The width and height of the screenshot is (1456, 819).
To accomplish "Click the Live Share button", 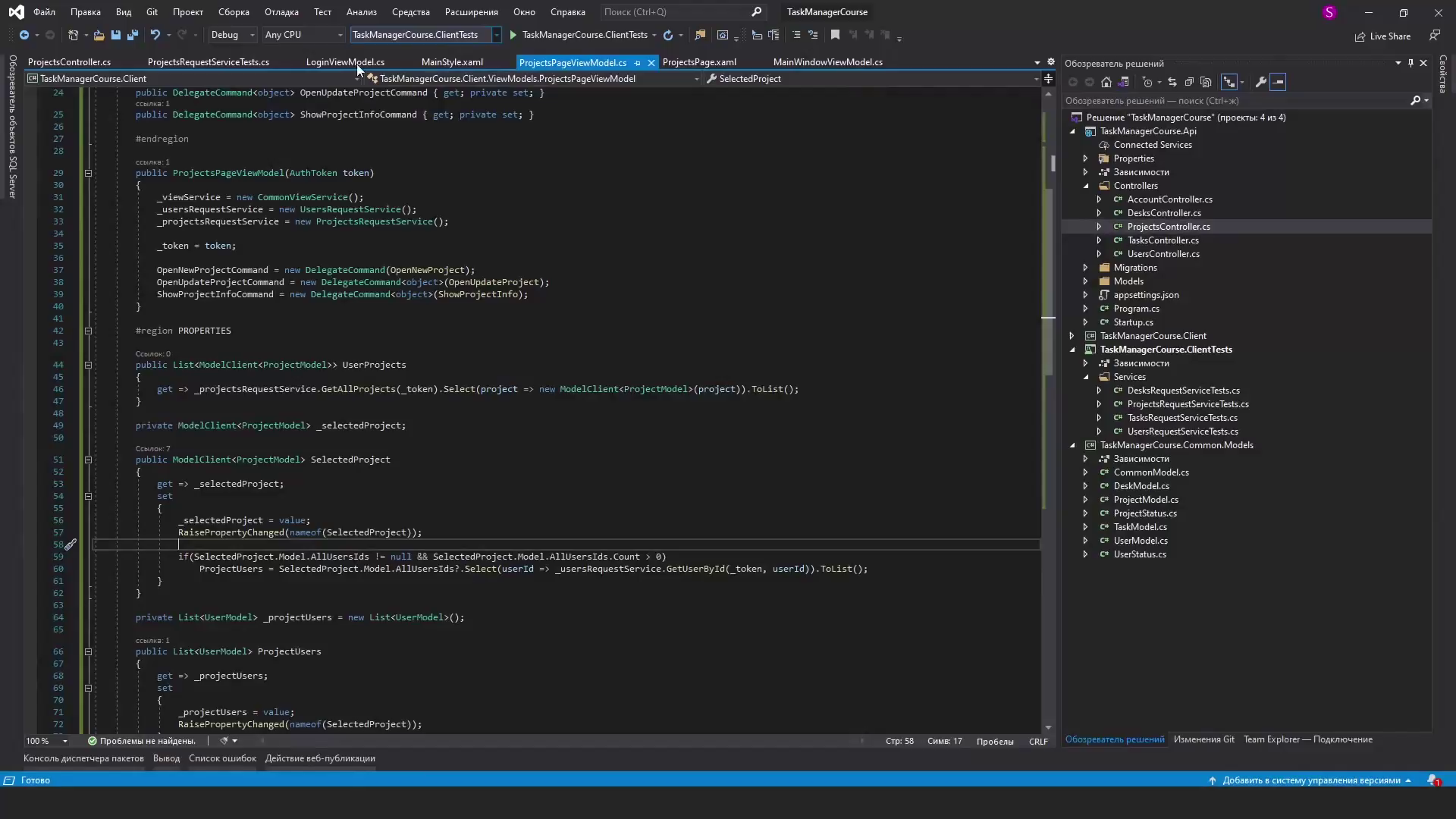I will click(1382, 36).
